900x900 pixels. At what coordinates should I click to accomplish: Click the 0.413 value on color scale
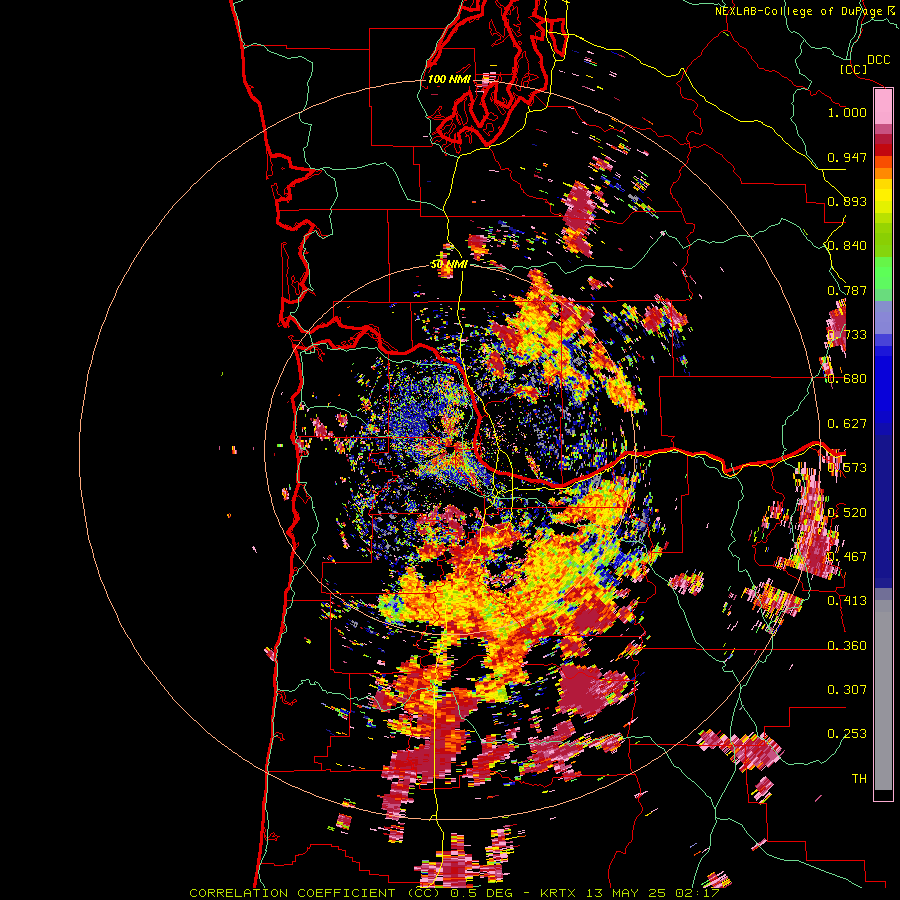(847, 601)
